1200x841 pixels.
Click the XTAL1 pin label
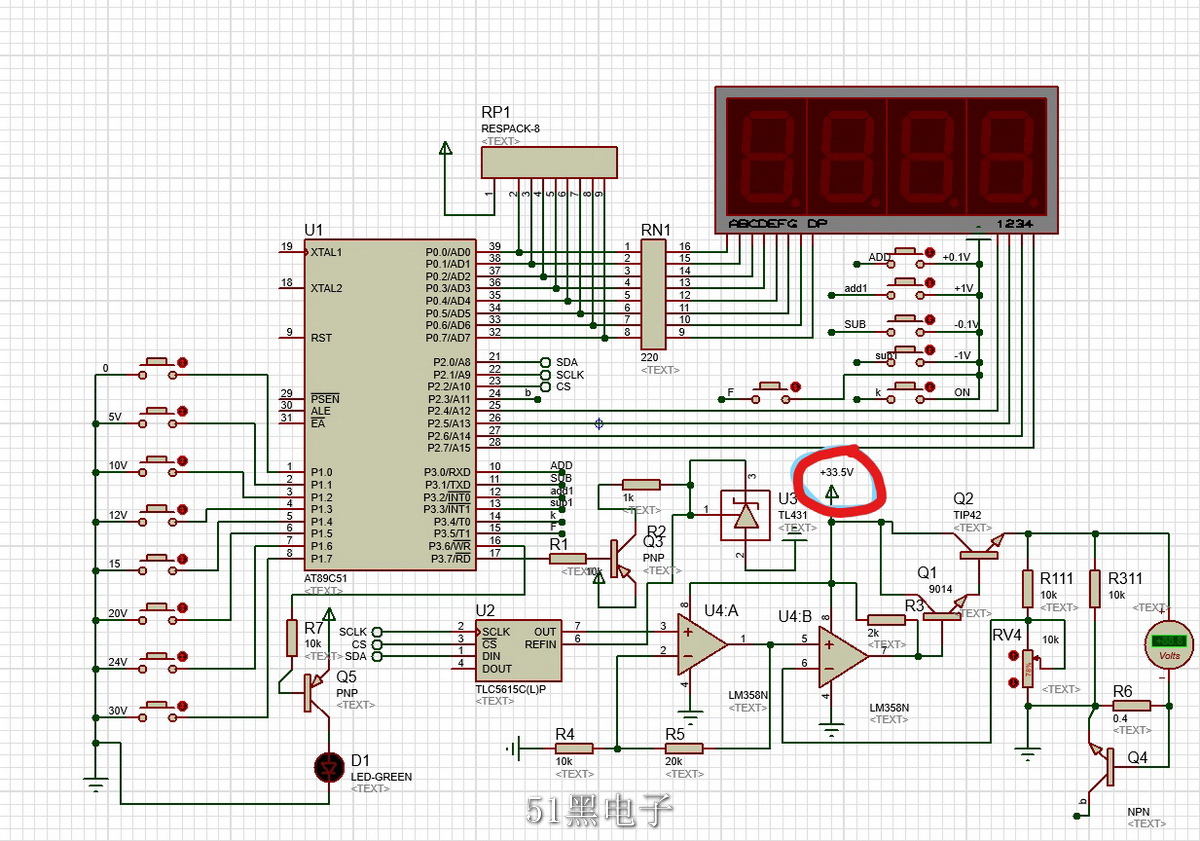coord(326,252)
